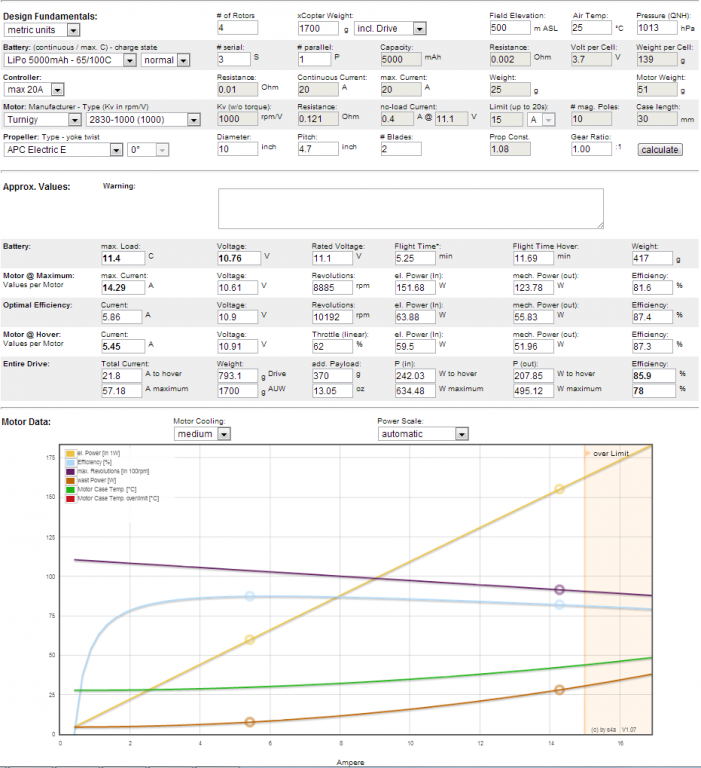
Task: Click inside the Warning text area
Action: (410, 209)
